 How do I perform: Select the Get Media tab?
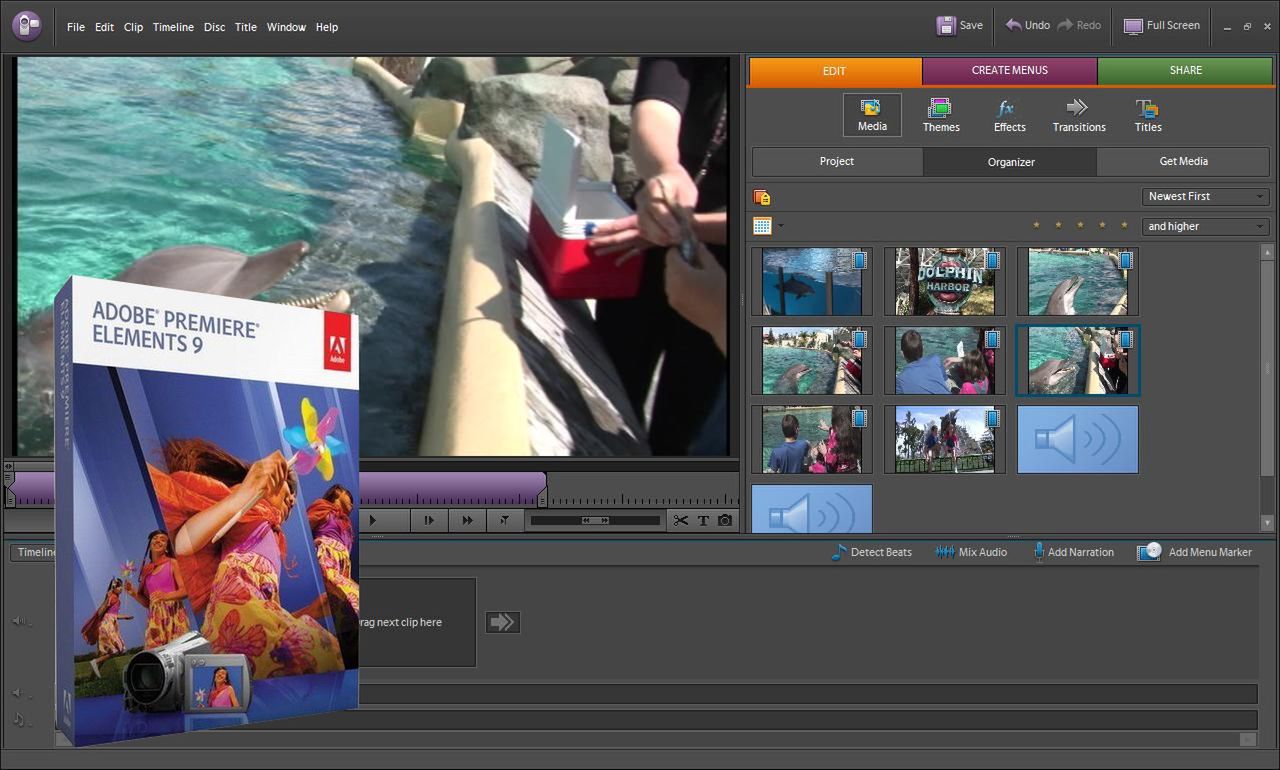point(1183,161)
